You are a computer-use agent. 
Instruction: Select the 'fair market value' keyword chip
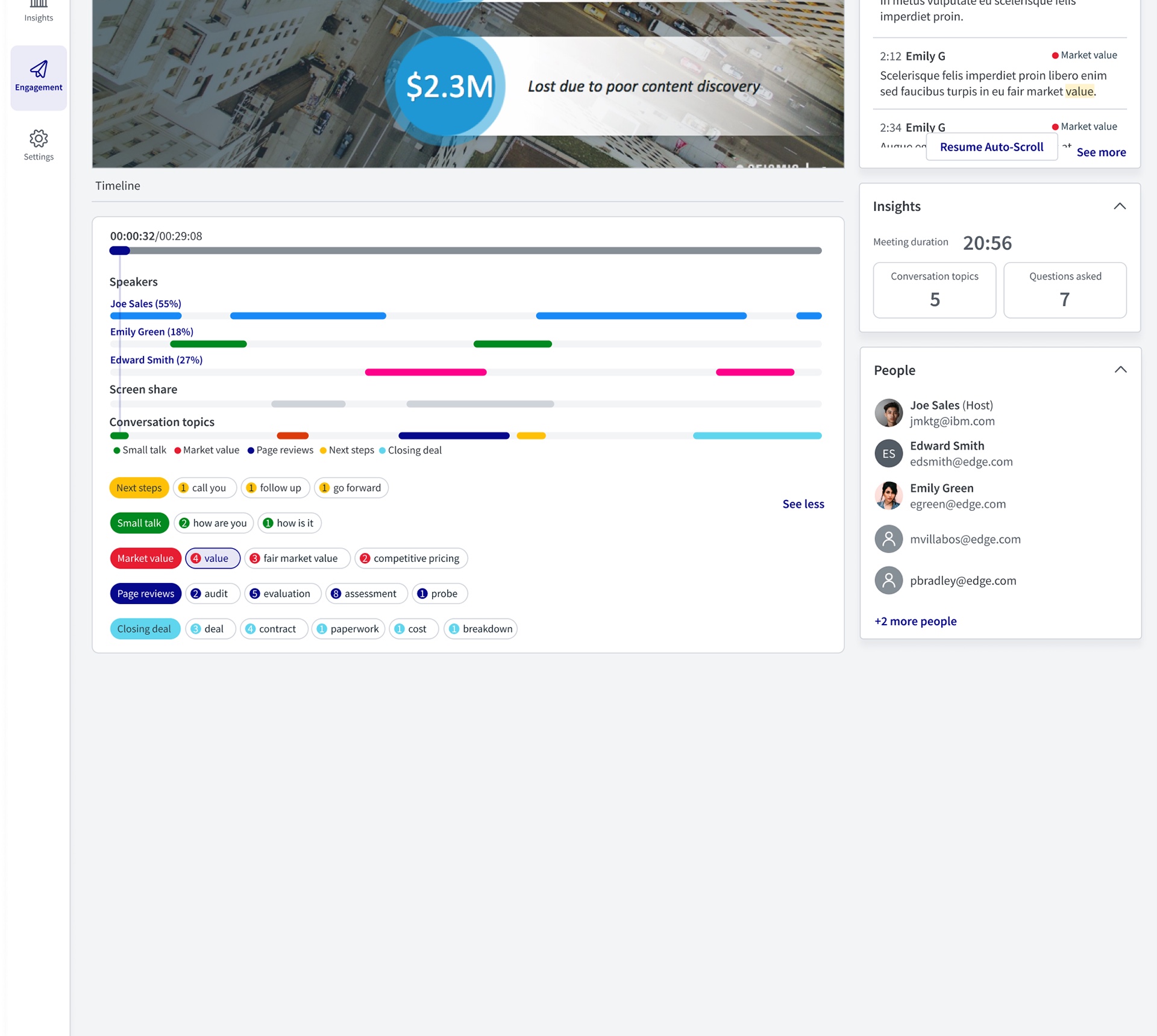(x=297, y=558)
